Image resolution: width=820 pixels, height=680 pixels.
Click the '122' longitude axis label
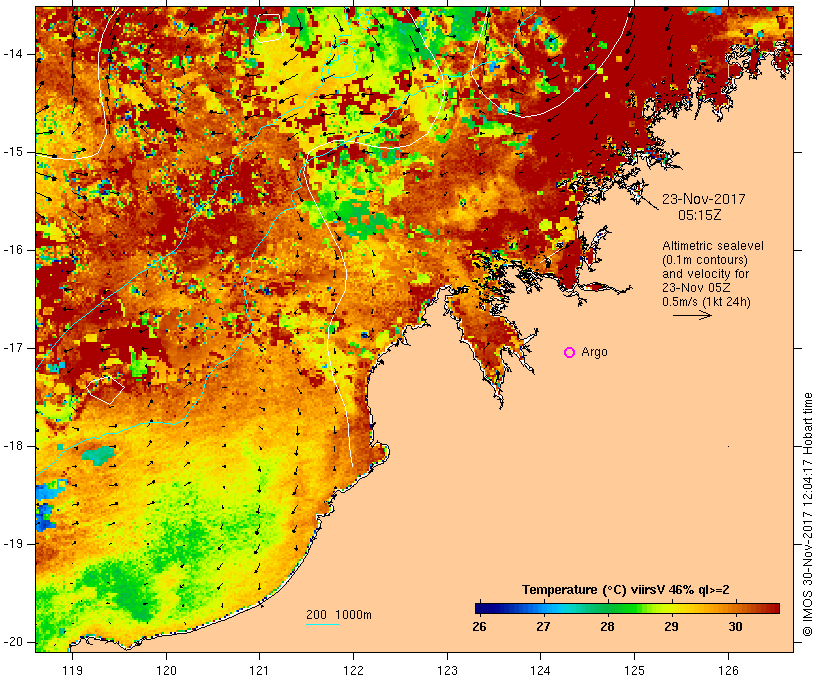pyautogui.click(x=354, y=670)
